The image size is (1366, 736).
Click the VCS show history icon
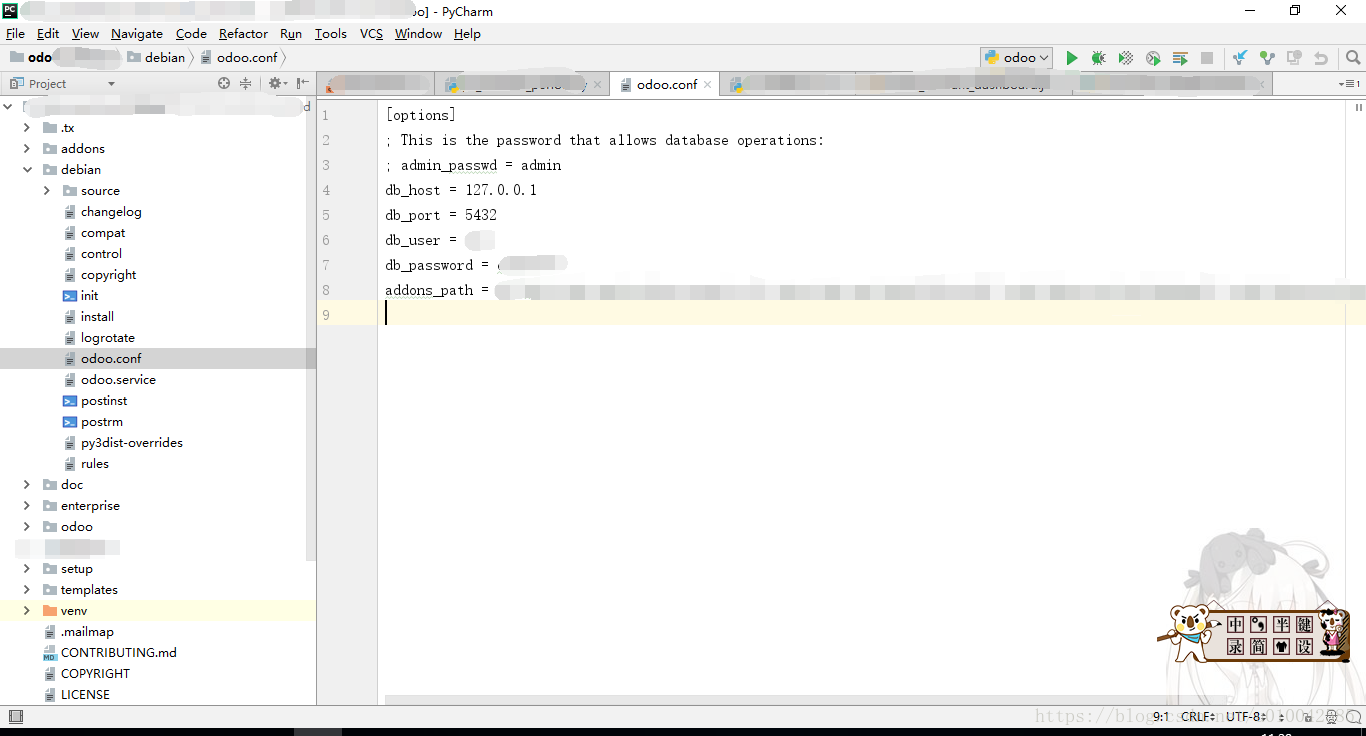pyautogui.click(x=1294, y=58)
